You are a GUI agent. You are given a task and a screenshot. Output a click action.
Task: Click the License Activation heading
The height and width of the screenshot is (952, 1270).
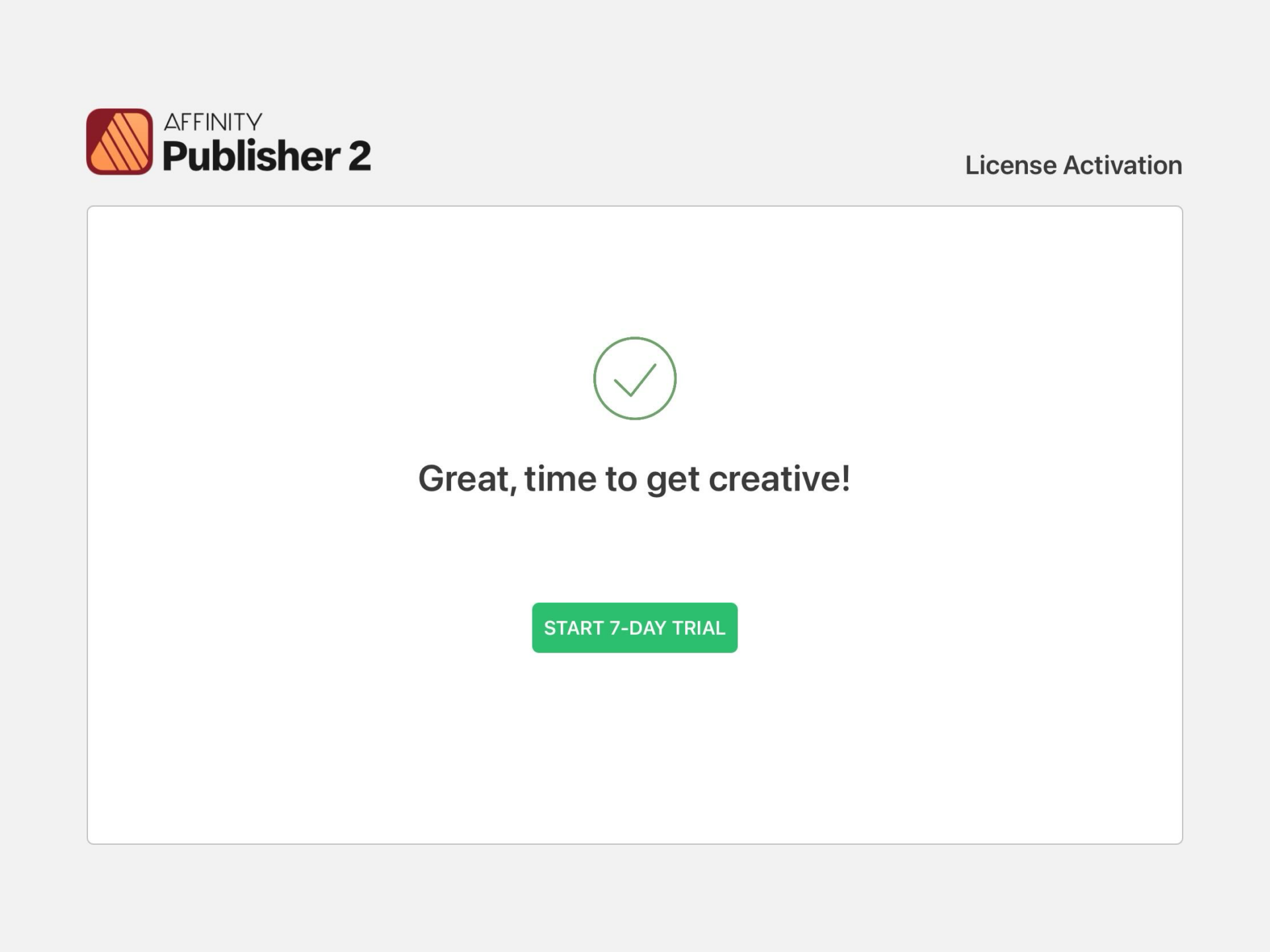(1073, 165)
